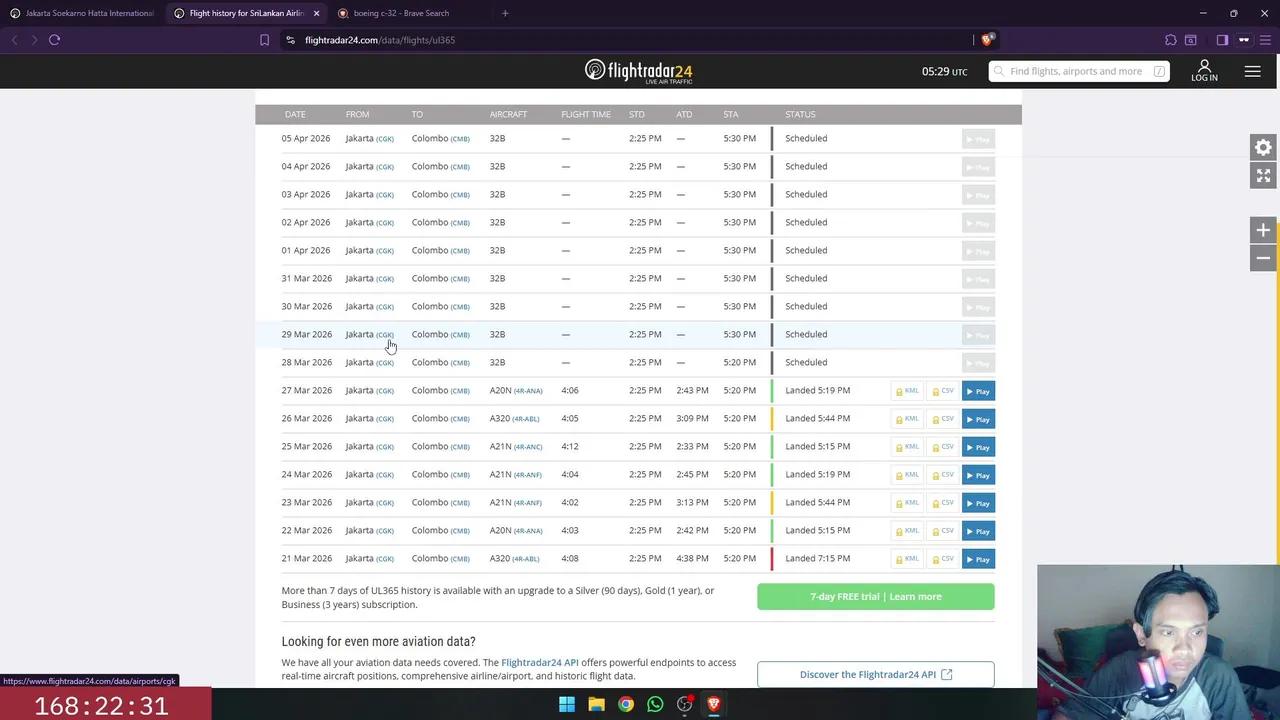The width and height of the screenshot is (1280, 720).
Task: Click the plus zoom-in icon
Action: click(1263, 230)
